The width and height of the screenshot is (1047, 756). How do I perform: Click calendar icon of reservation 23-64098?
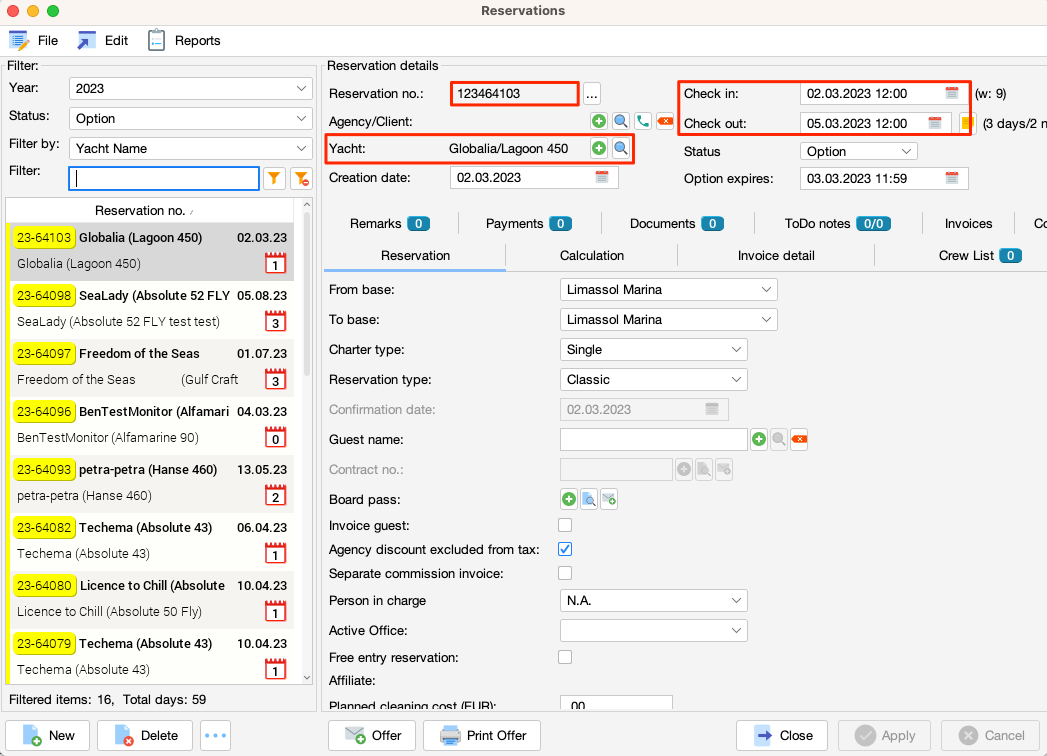point(275,321)
